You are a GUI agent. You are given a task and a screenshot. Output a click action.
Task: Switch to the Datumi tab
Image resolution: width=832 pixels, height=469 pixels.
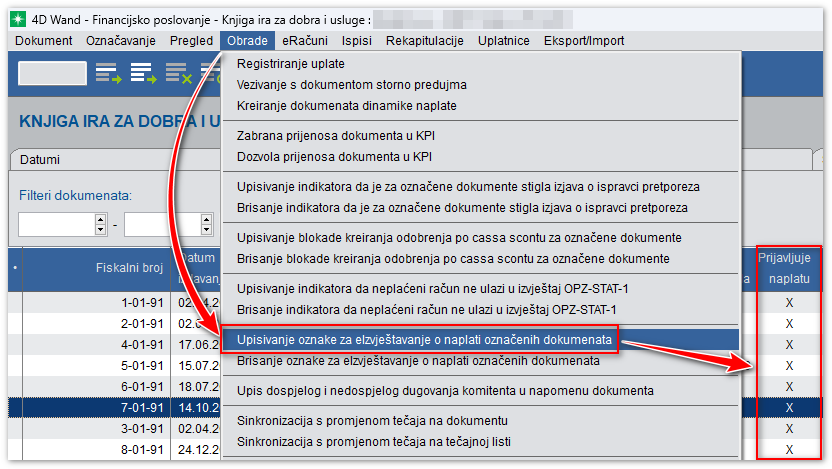tap(40, 159)
